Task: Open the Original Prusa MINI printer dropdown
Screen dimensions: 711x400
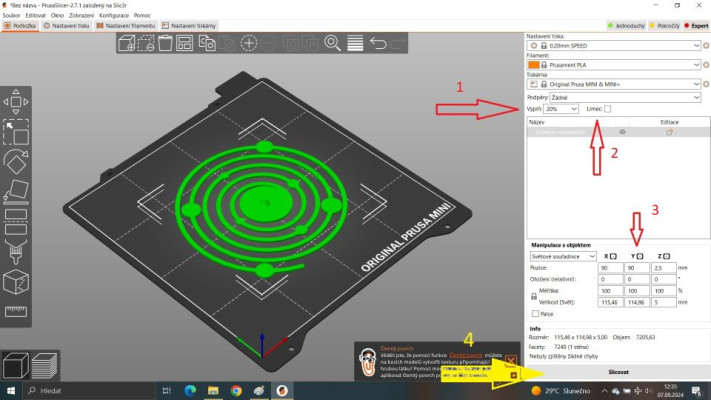Action: pos(614,84)
